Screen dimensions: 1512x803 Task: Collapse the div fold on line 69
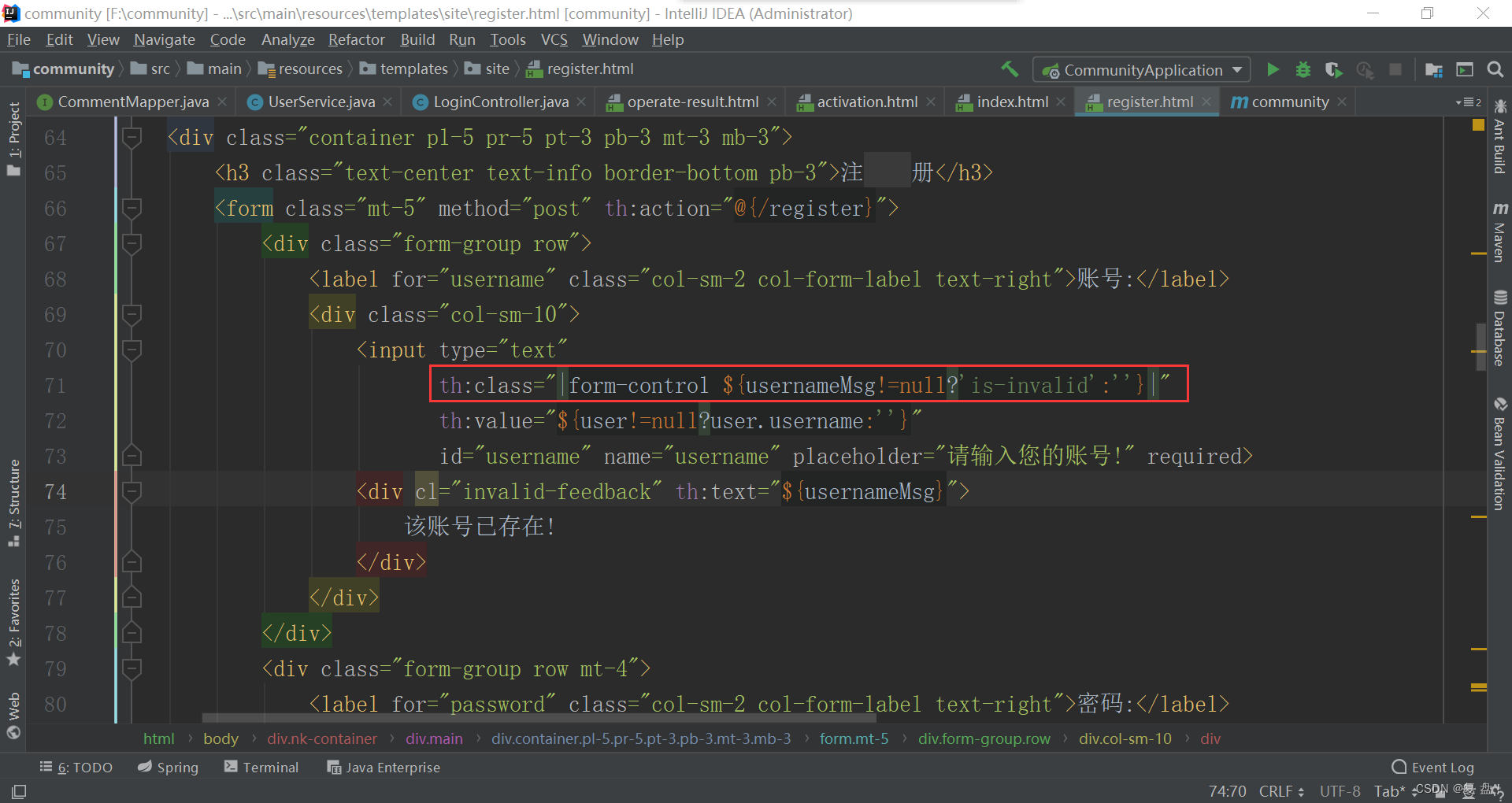click(x=132, y=315)
